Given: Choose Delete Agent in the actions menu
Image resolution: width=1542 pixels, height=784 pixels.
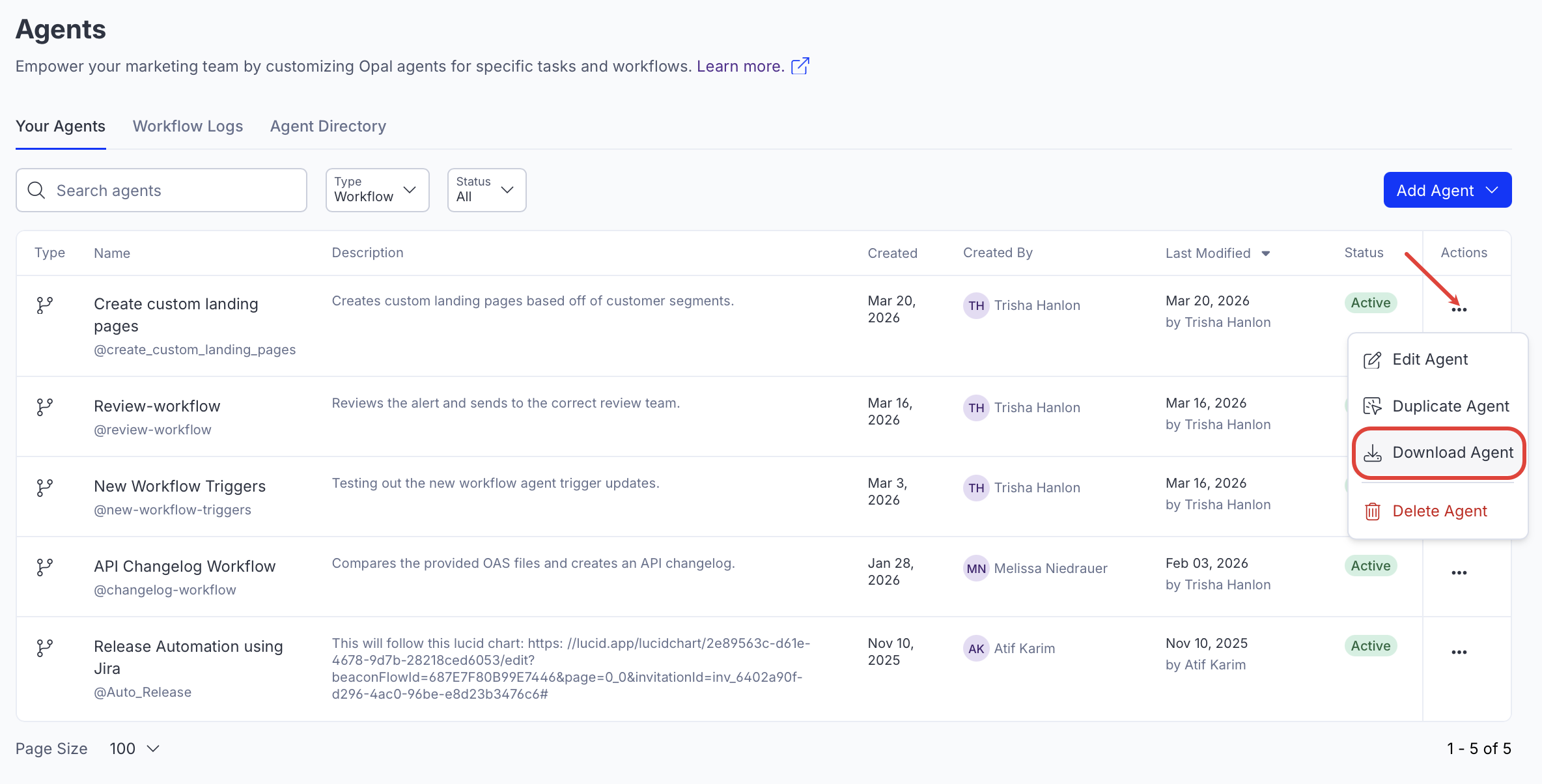Looking at the screenshot, I should [1438, 511].
